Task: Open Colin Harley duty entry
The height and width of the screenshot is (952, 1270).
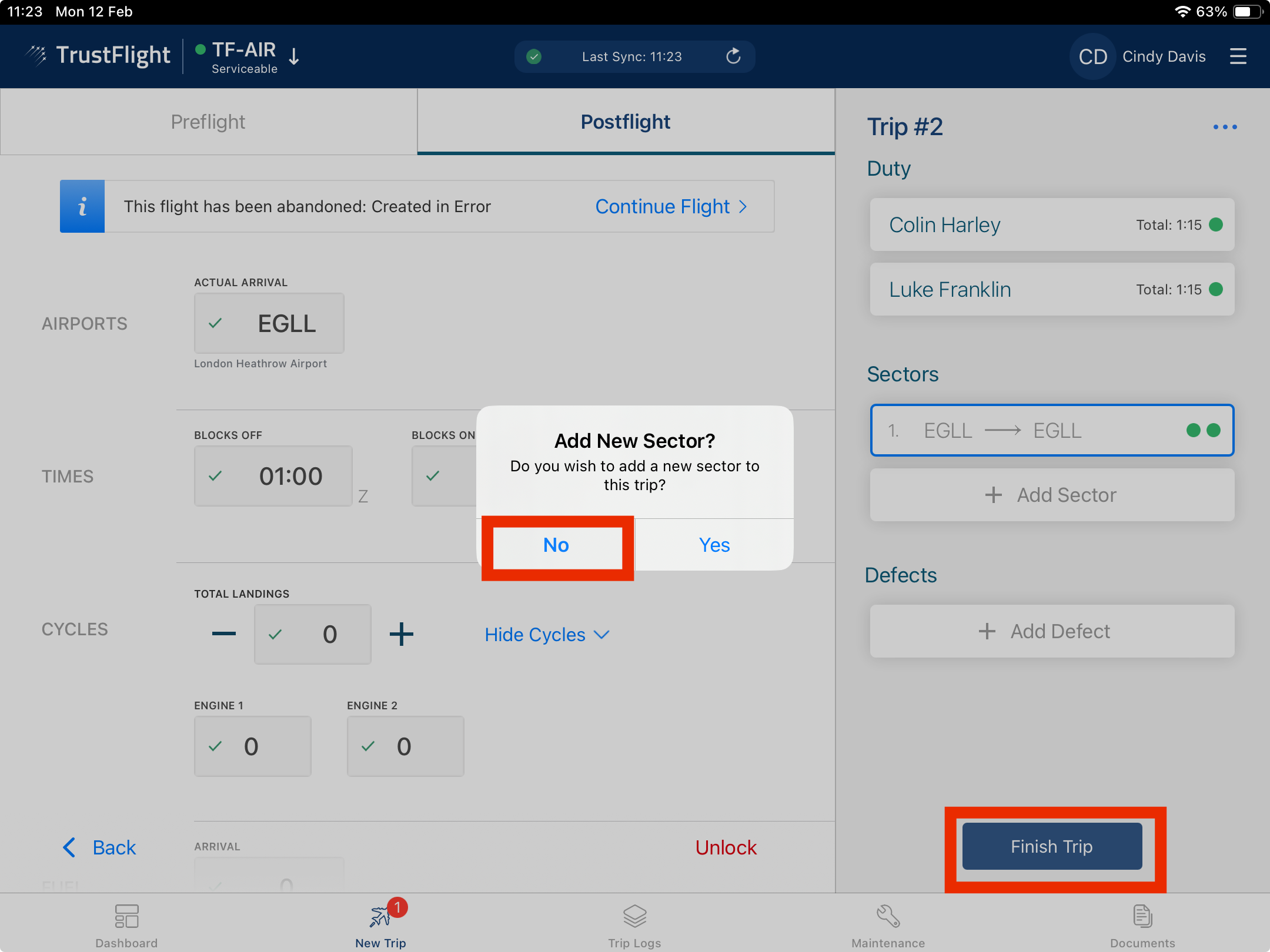Action: coord(1052,224)
